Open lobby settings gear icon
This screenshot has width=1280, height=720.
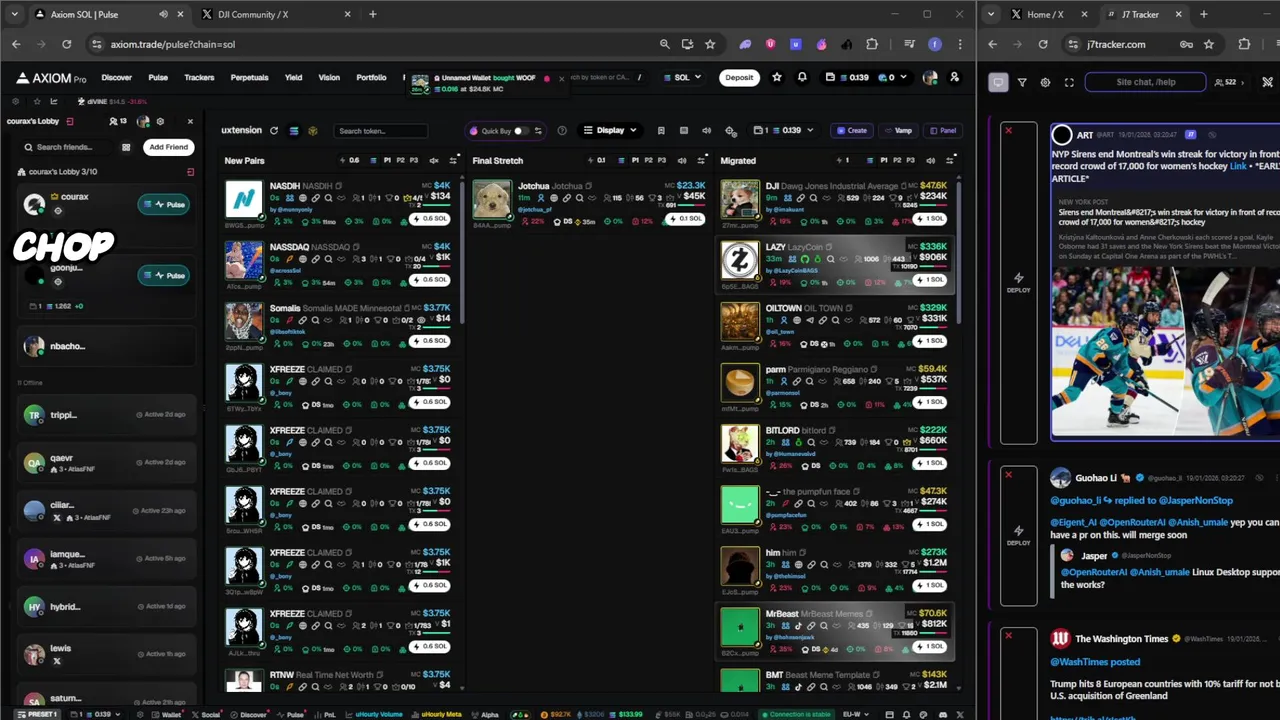coord(160,121)
